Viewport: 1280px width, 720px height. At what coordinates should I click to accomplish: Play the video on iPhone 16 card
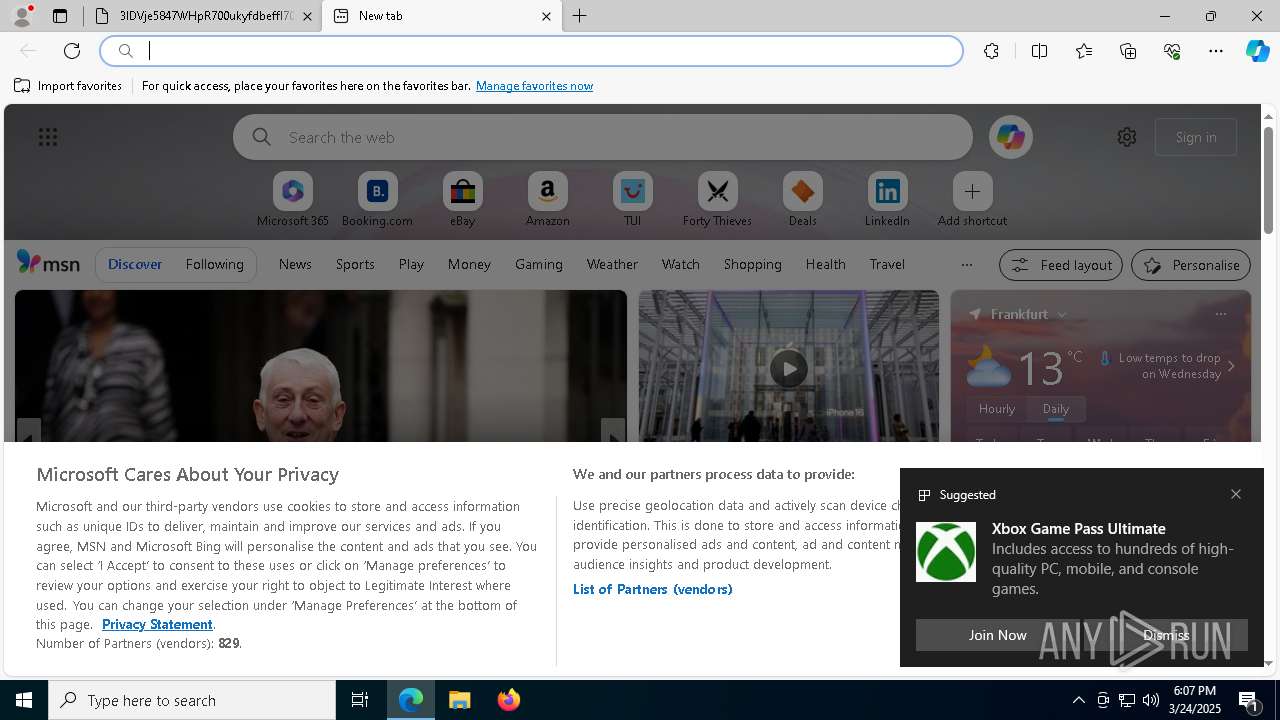click(788, 369)
